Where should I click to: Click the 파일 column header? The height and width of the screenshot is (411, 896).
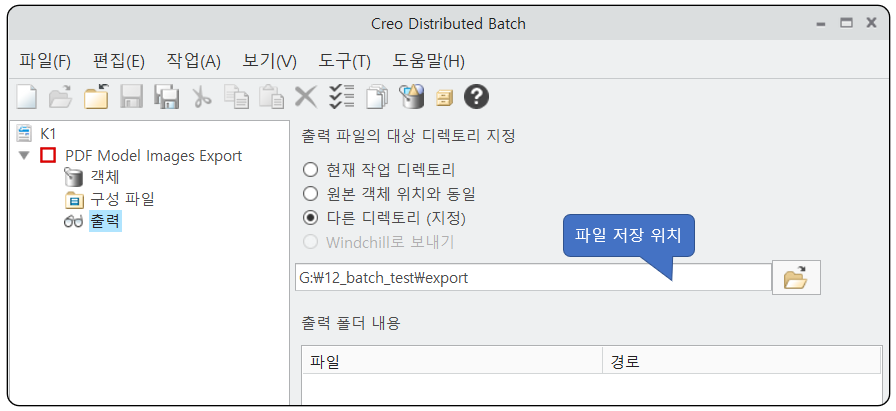tap(452, 361)
